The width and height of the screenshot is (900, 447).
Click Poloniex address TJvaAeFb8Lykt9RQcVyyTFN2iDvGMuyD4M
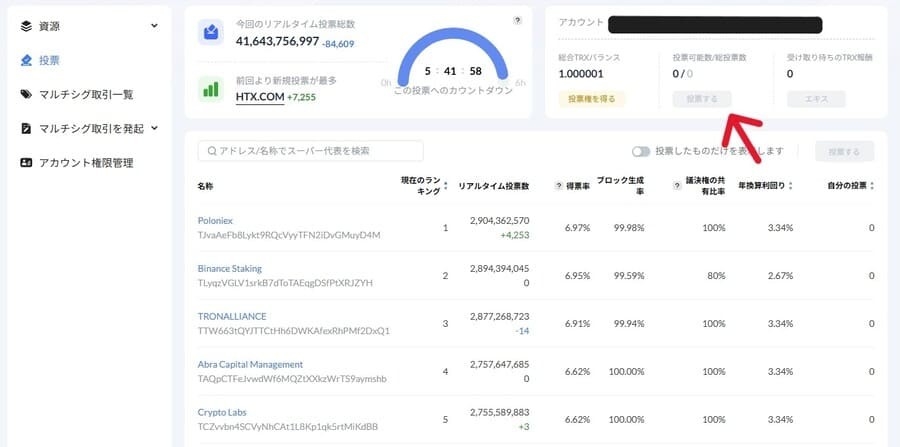coord(289,235)
